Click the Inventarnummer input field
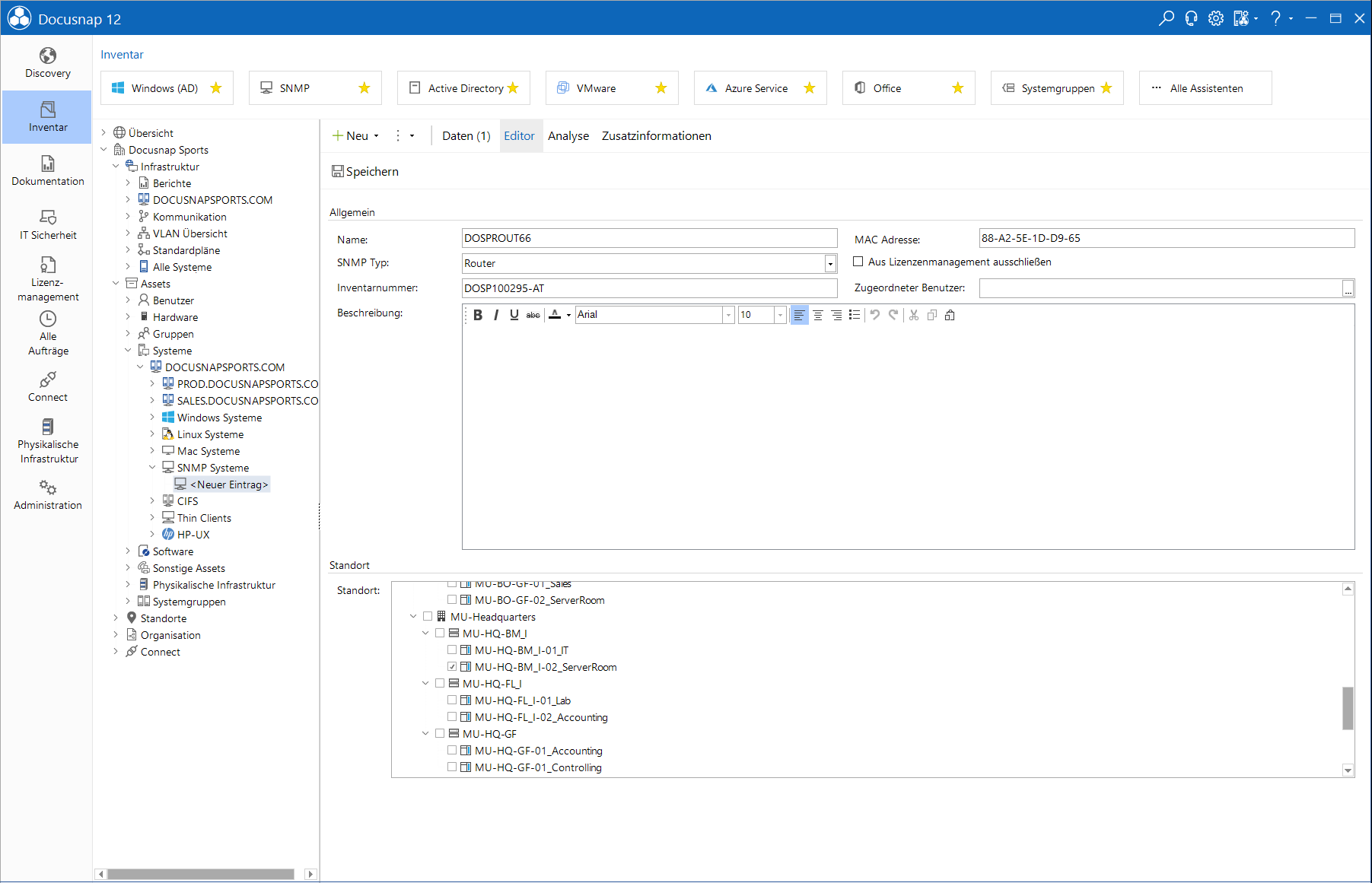 pyautogui.click(x=649, y=288)
